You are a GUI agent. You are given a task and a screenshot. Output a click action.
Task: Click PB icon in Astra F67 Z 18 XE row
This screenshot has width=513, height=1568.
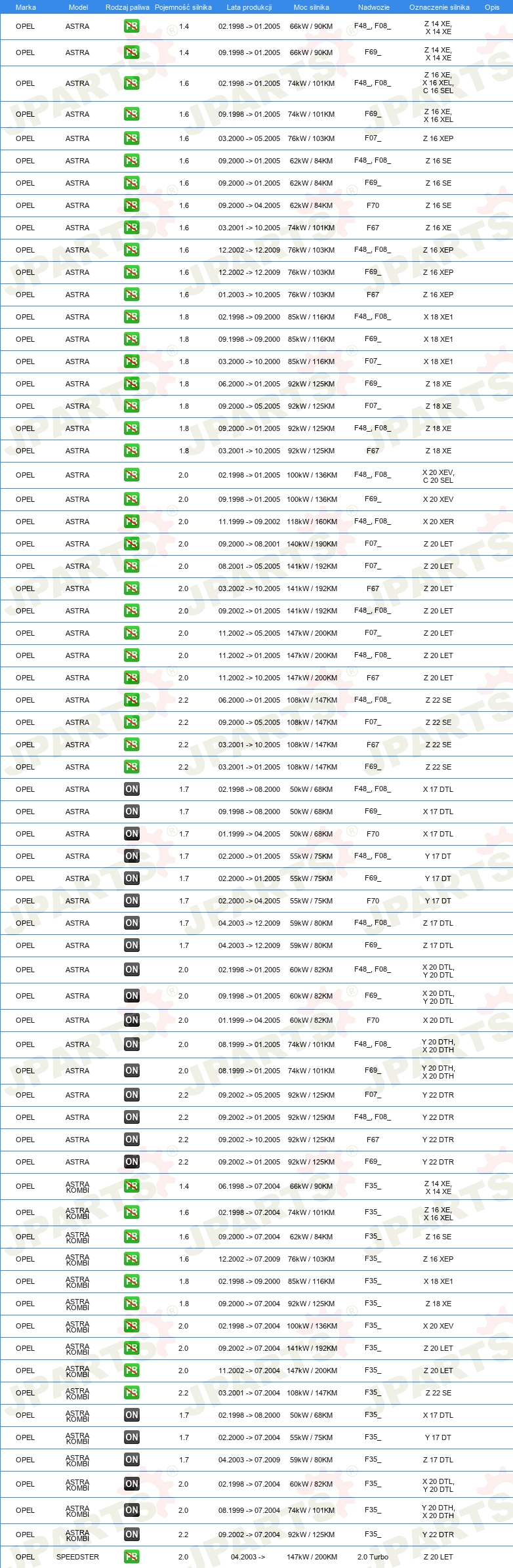click(x=131, y=451)
